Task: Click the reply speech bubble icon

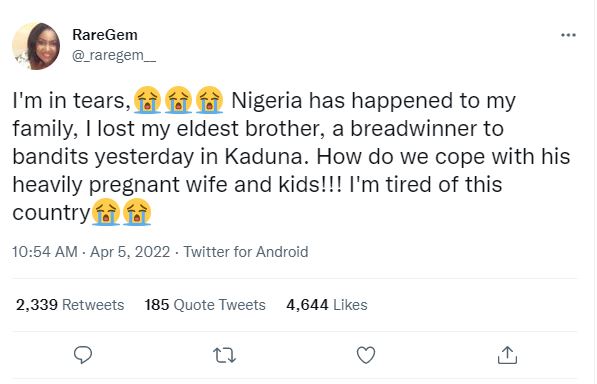Action: pyautogui.click(x=83, y=355)
